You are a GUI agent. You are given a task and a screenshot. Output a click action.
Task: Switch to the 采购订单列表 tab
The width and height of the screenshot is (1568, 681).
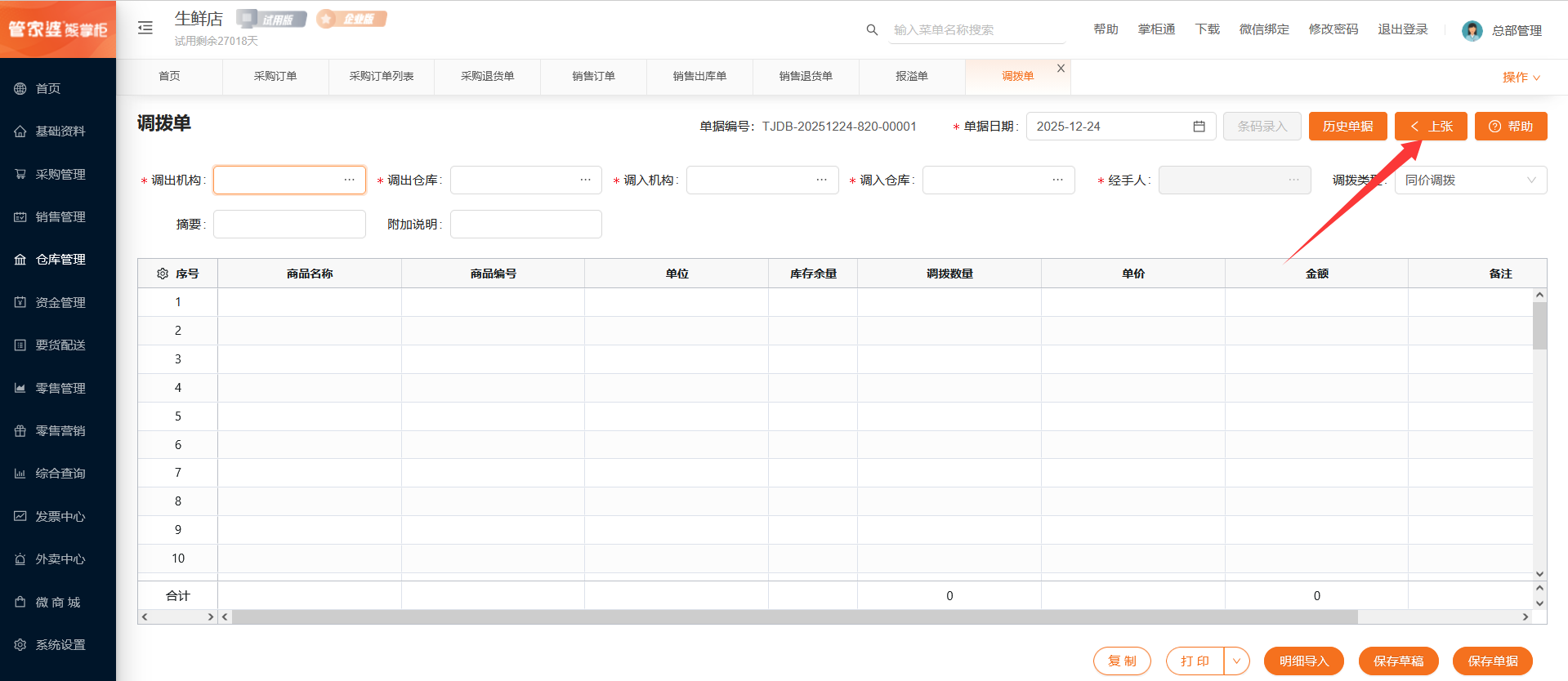pyautogui.click(x=382, y=77)
